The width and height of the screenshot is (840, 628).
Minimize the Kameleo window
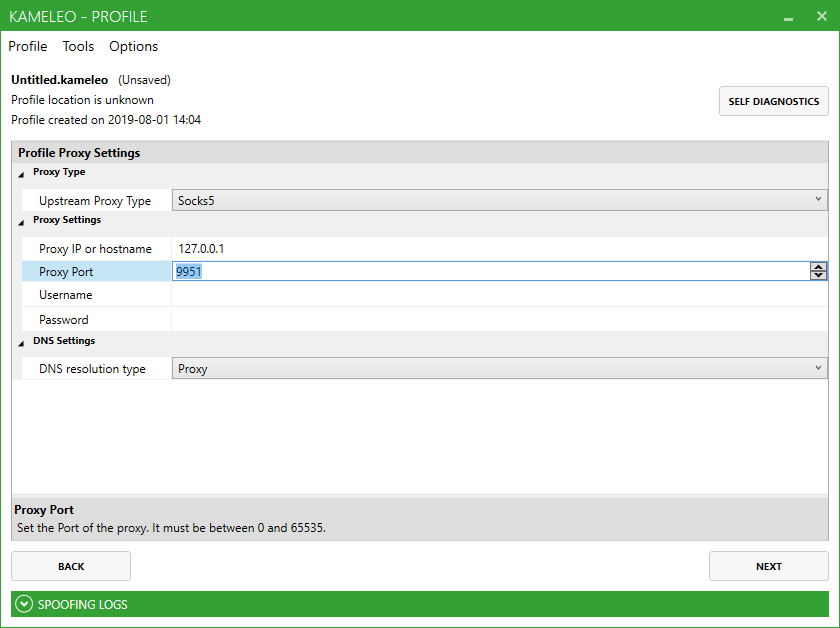[x=788, y=17]
